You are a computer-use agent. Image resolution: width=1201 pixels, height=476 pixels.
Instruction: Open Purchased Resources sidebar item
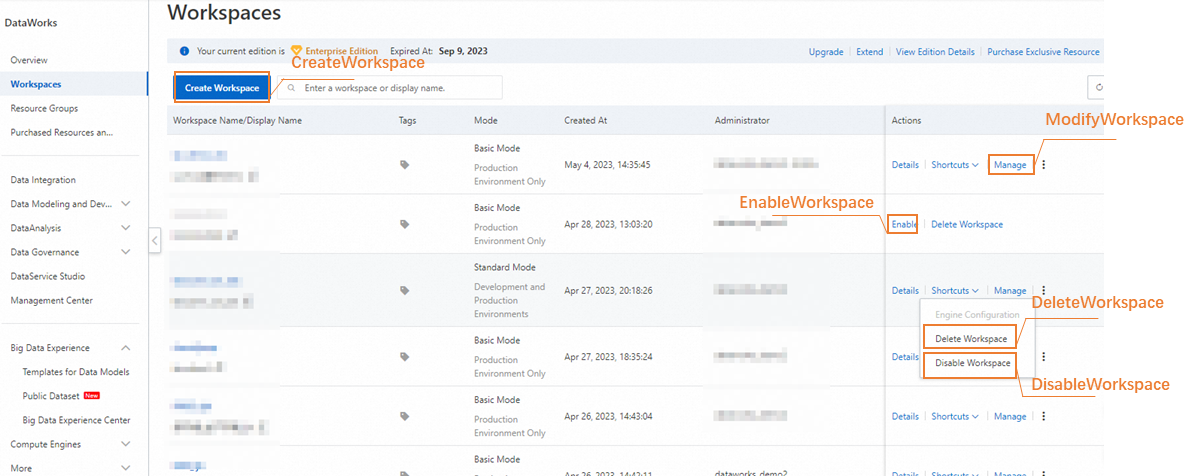(x=62, y=132)
